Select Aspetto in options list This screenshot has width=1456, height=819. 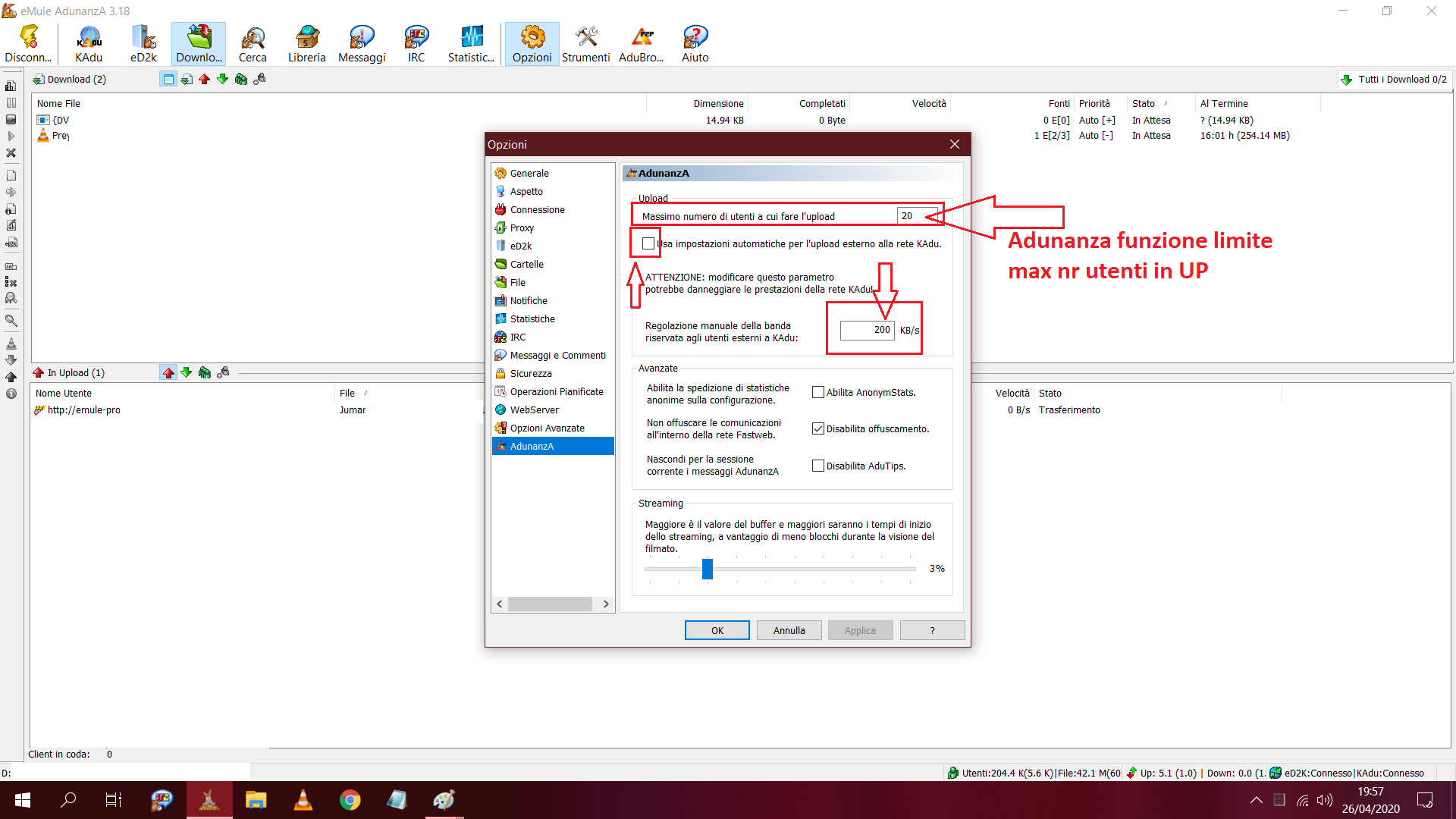[x=526, y=191]
